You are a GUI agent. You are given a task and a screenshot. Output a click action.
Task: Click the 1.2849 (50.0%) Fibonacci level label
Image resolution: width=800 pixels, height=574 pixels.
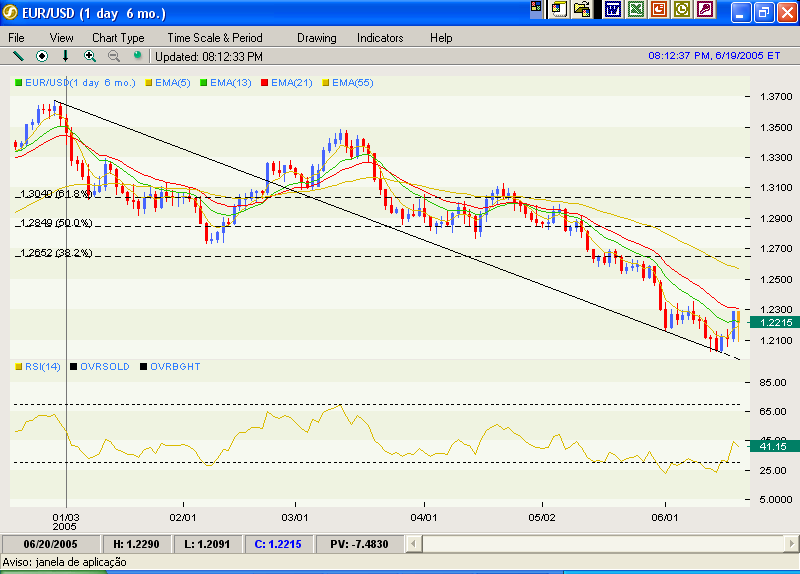coord(56,223)
